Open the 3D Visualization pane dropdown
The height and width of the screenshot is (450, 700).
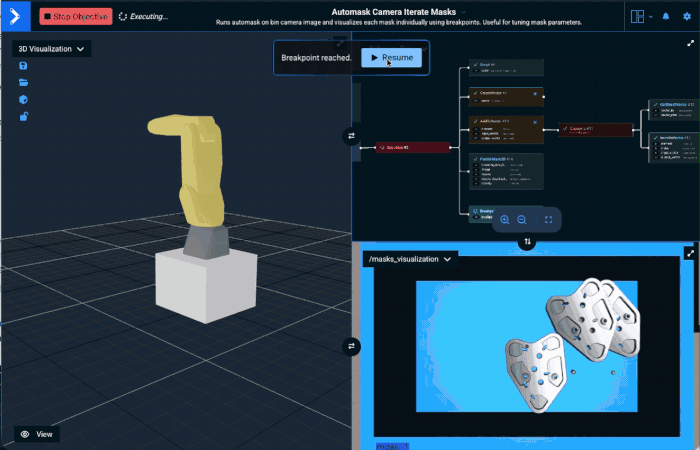[51, 49]
